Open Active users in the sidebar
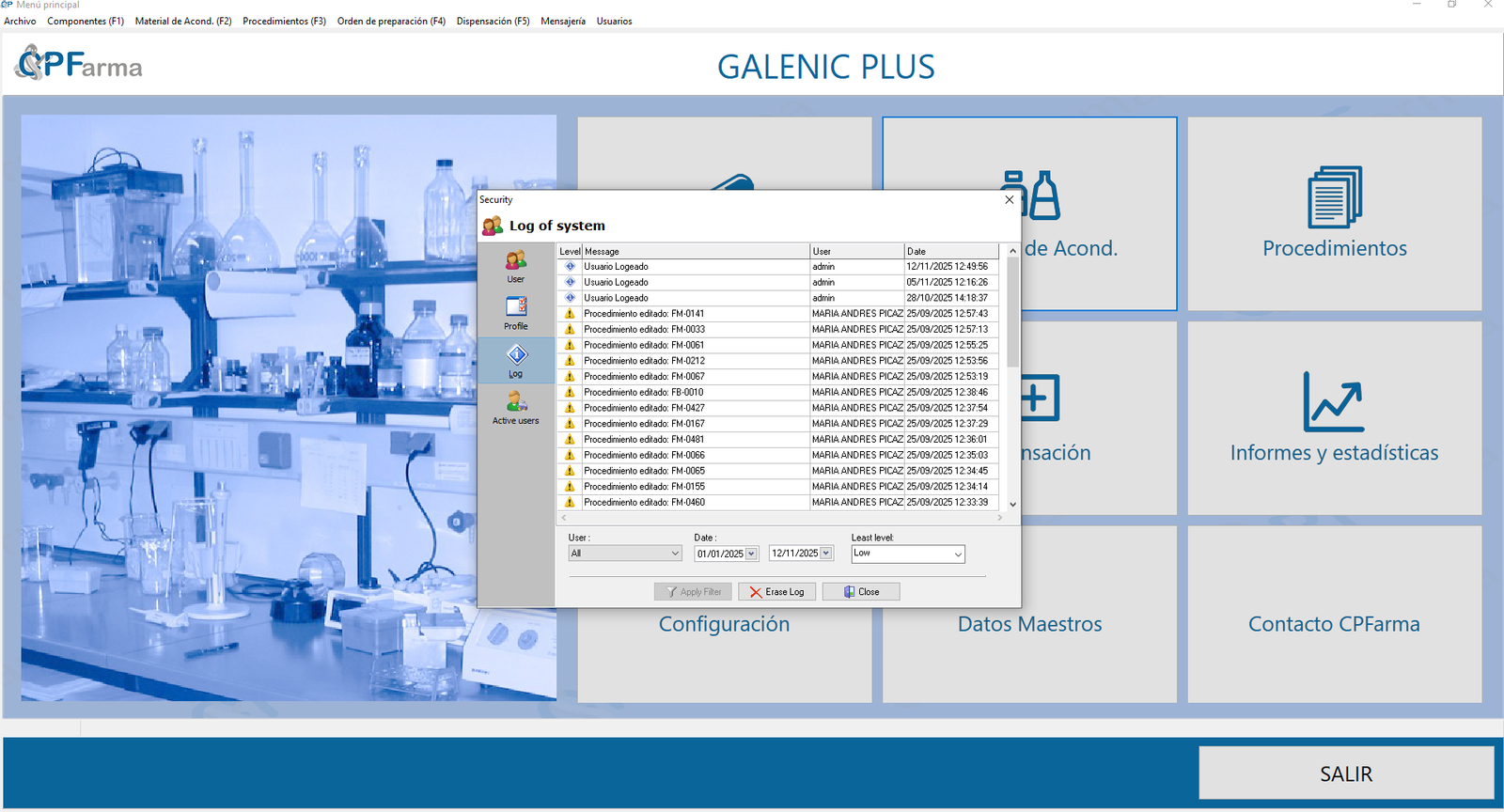Viewport: 1504px width, 812px height. [x=515, y=407]
